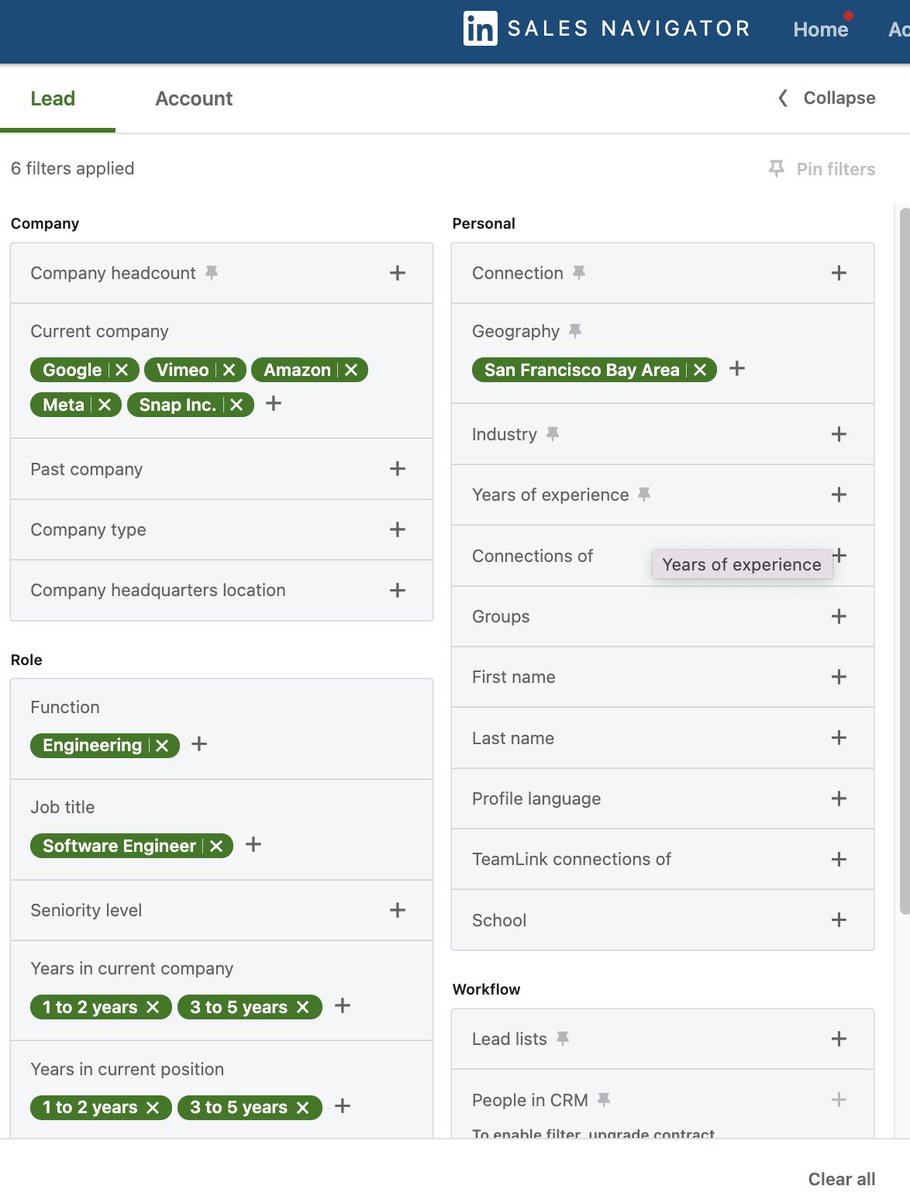910x1200 pixels.
Task: Remove the Google company filter
Action: pyautogui.click(x=122, y=370)
